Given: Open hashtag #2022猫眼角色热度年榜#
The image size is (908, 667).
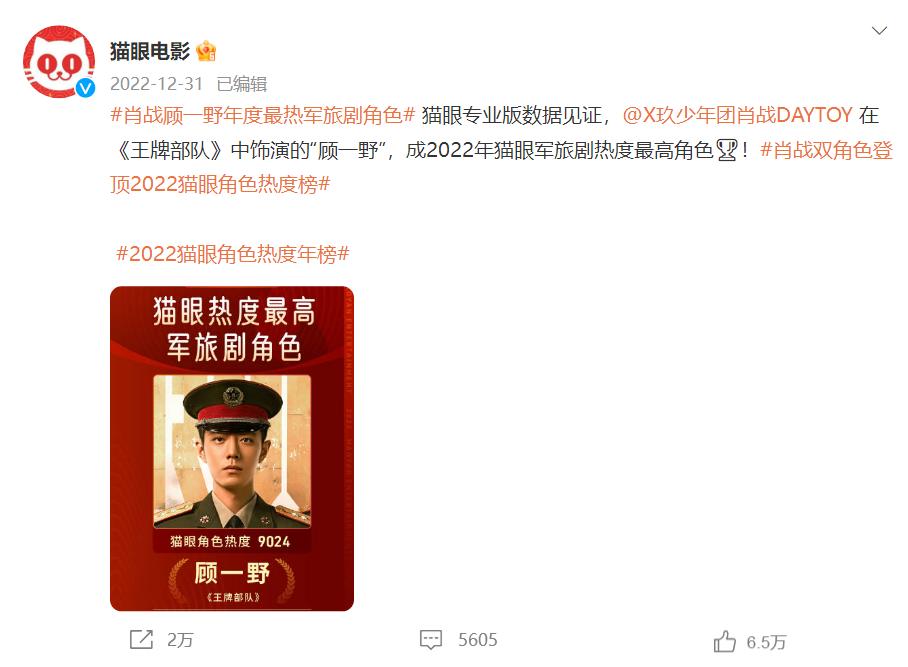Looking at the screenshot, I should tap(233, 254).
